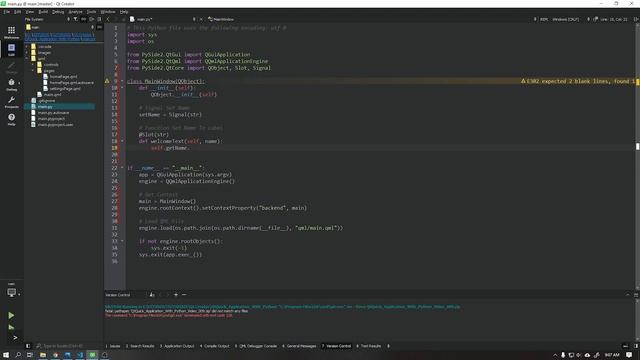Image resolution: width=640 pixels, height=360 pixels.
Task: Collapse the class MainWindow code fold
Action: (122, 81)
